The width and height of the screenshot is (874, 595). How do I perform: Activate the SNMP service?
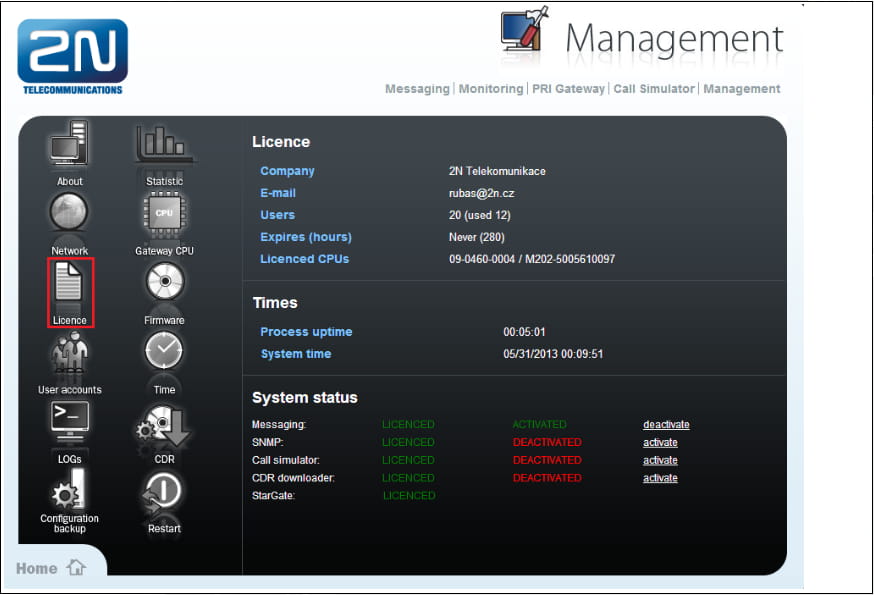[x=660, y=442]
